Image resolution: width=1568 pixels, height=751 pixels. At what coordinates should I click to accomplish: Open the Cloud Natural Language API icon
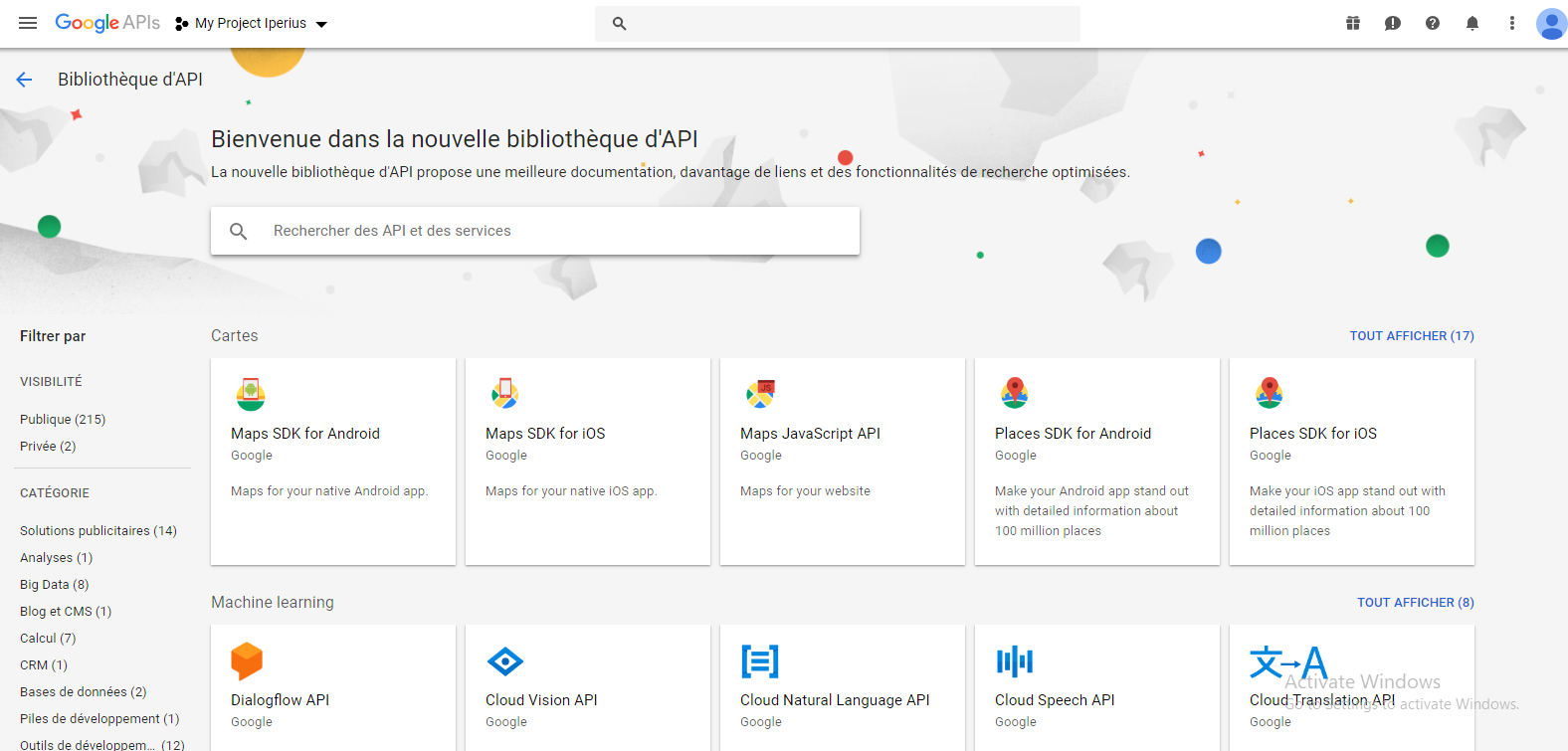click(760, 661)
